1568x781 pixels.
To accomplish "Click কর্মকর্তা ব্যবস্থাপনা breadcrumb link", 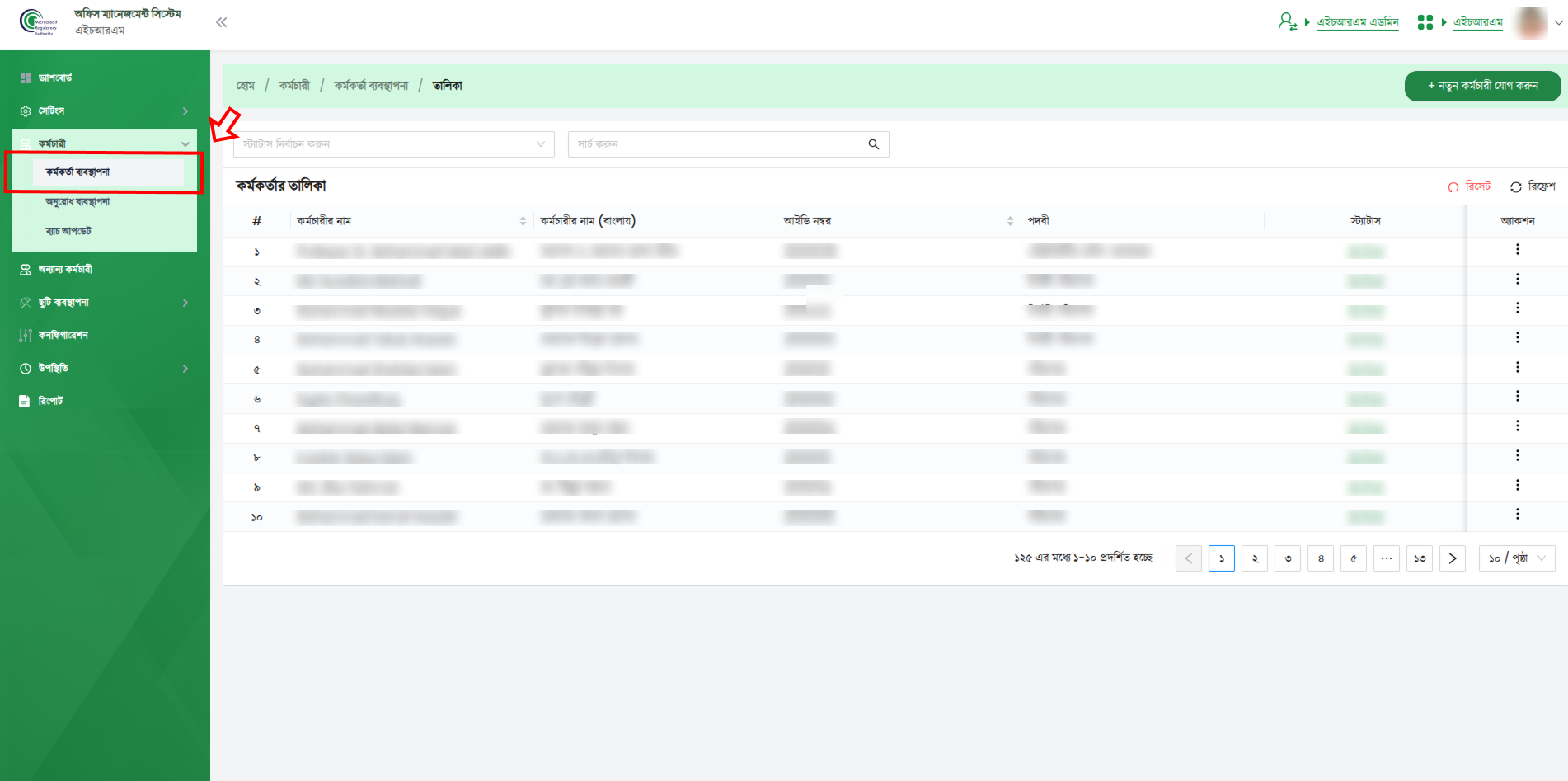I will (x=371, y=86).
